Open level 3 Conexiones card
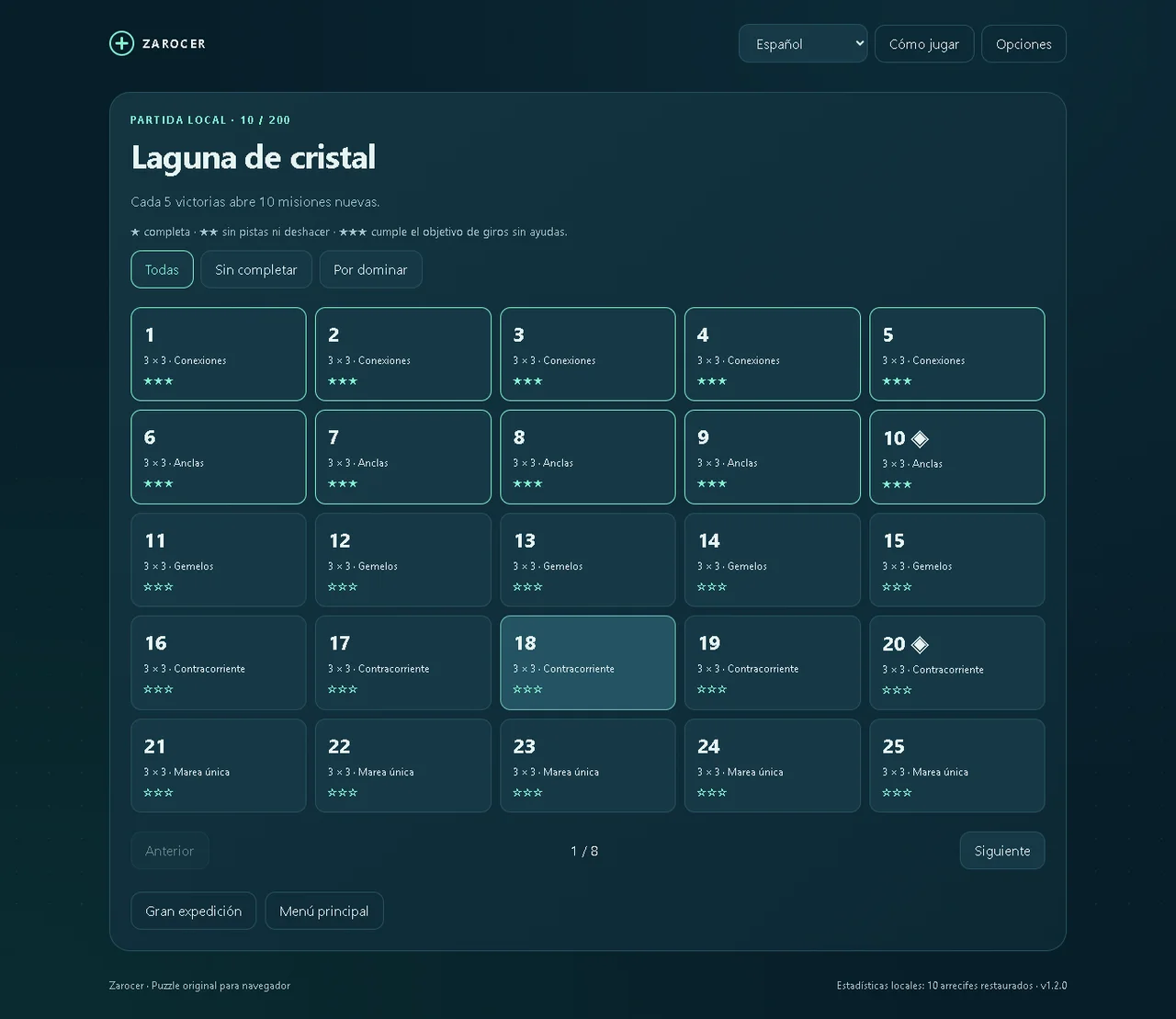1176x1019 pixels. (588, 354)
